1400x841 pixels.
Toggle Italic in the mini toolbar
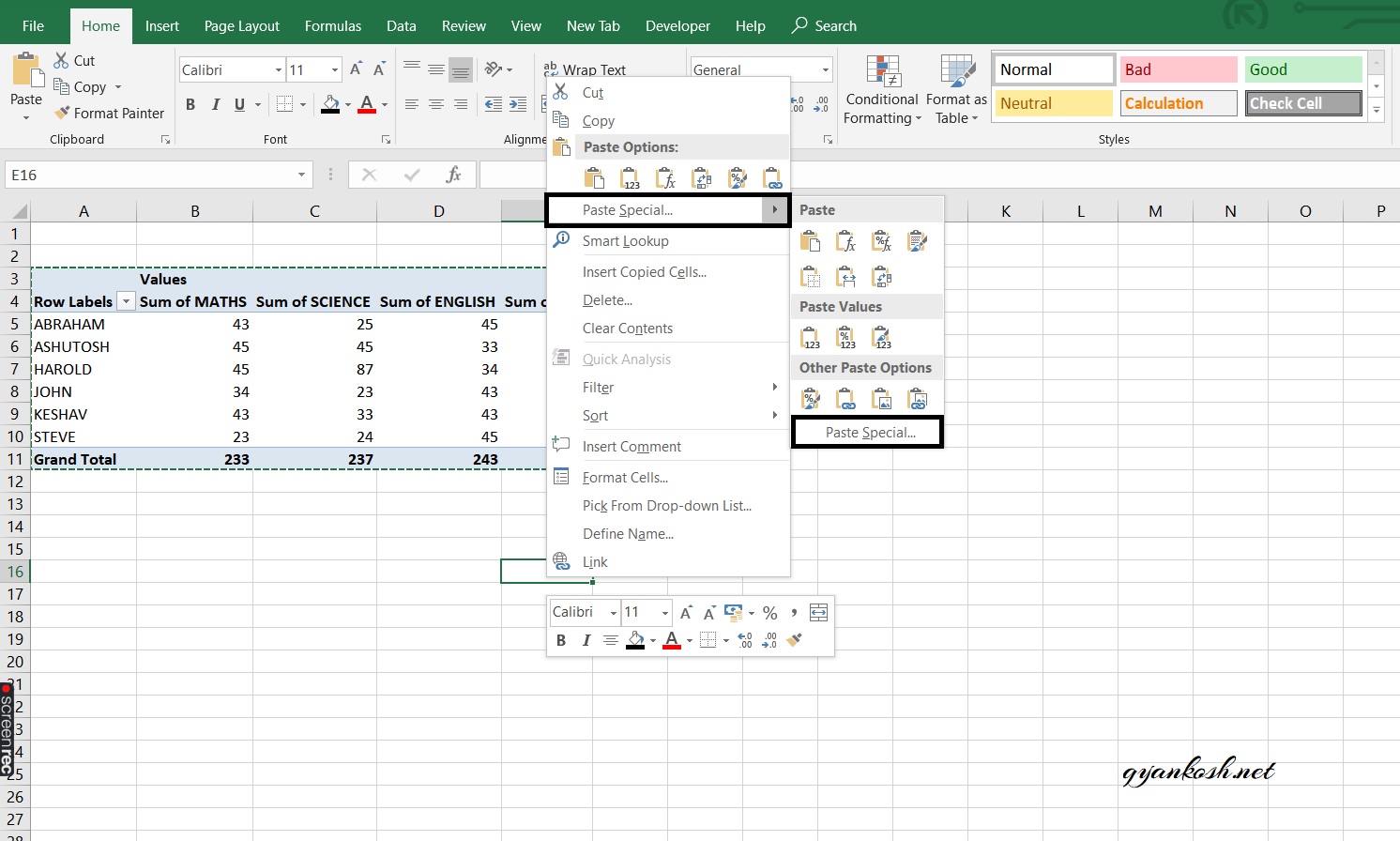point(586,640)
